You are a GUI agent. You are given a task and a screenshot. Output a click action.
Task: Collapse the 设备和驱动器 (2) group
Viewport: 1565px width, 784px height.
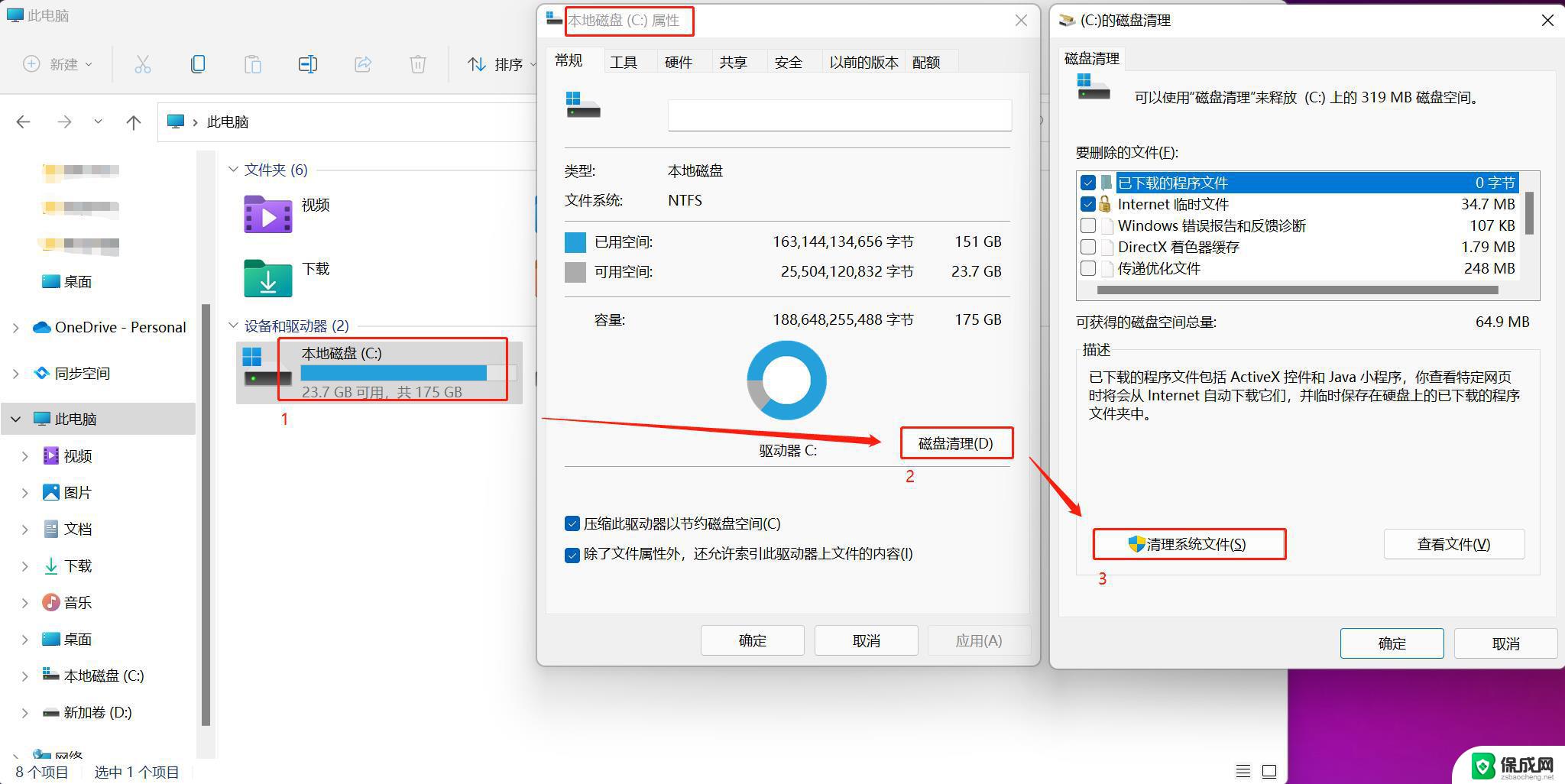(233, 326)
